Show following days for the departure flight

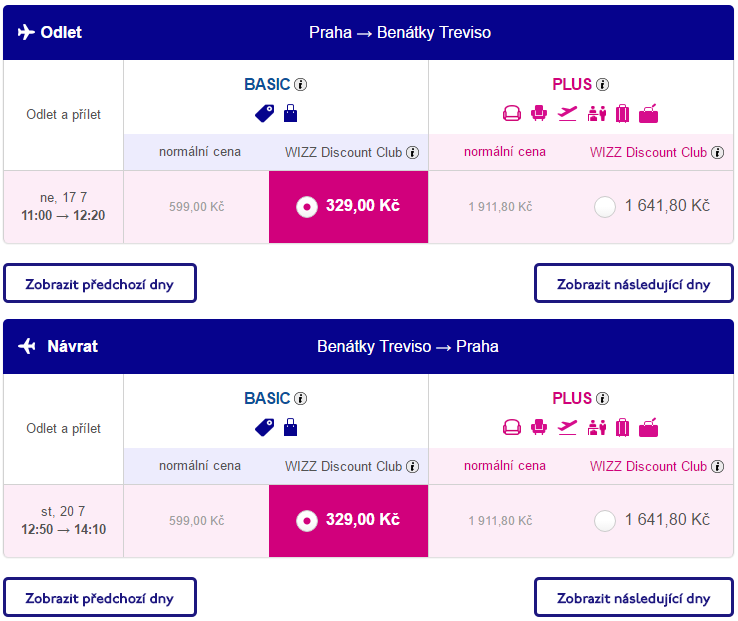[x=634, y=283]
